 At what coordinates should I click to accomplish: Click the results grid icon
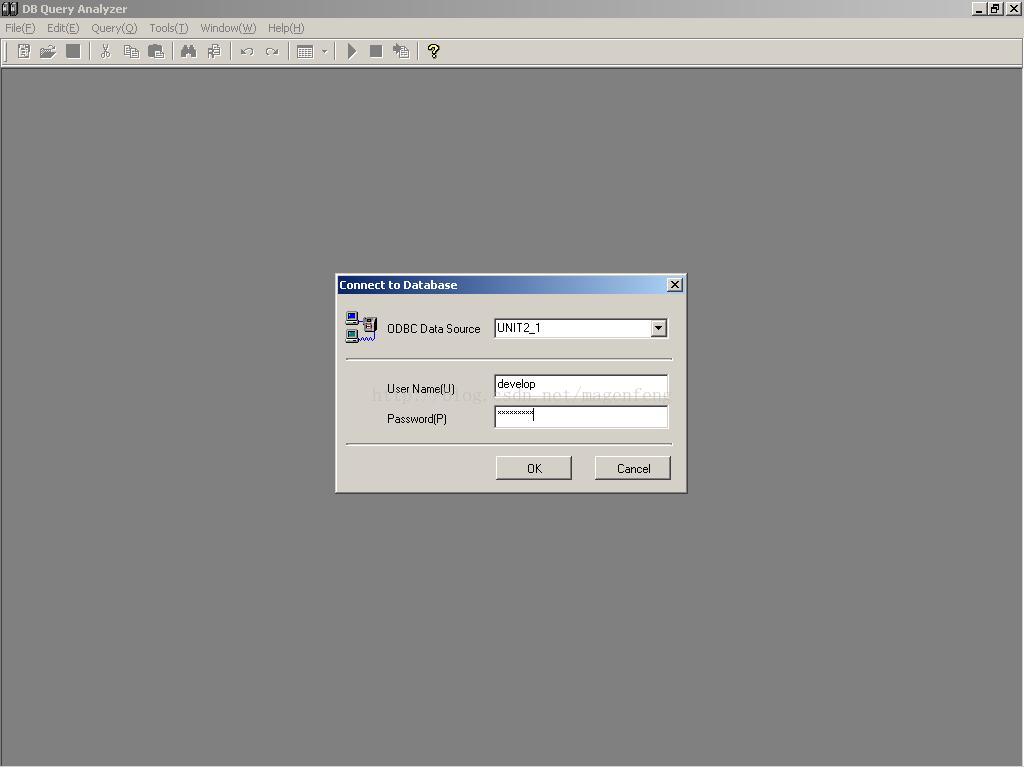(x=305, y=51)
